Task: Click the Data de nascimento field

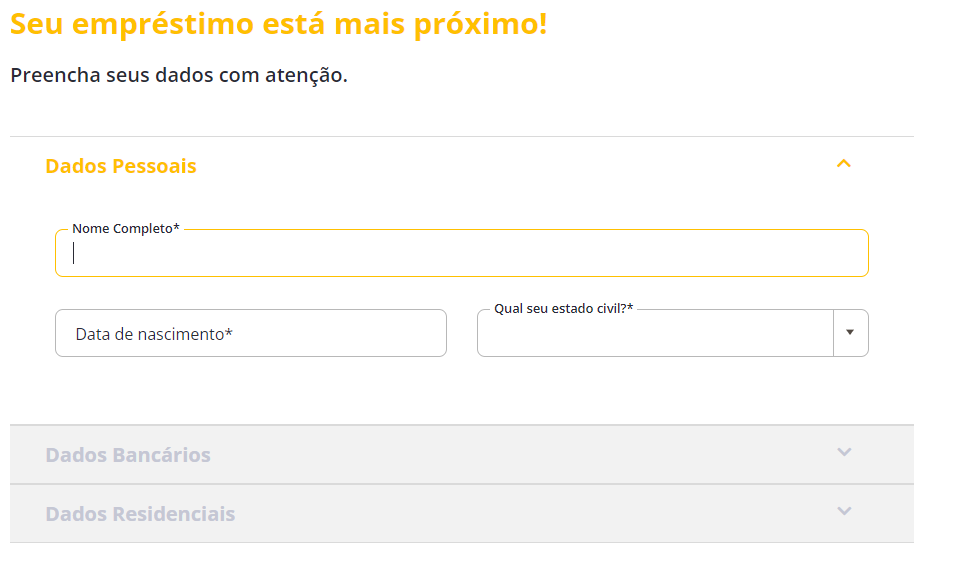Action: (x=250, y=333)
